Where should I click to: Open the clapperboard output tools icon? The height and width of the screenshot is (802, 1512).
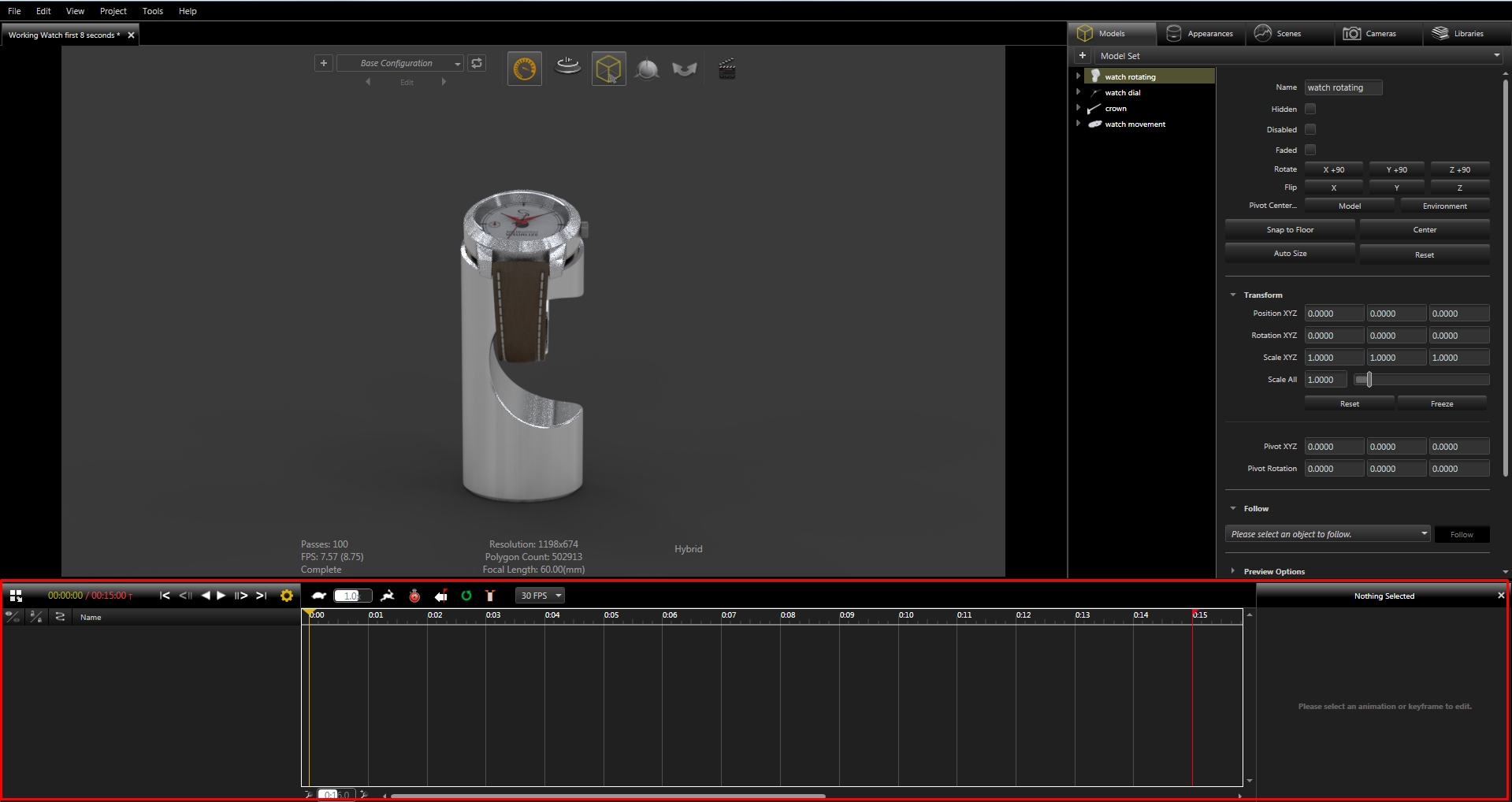726,69
